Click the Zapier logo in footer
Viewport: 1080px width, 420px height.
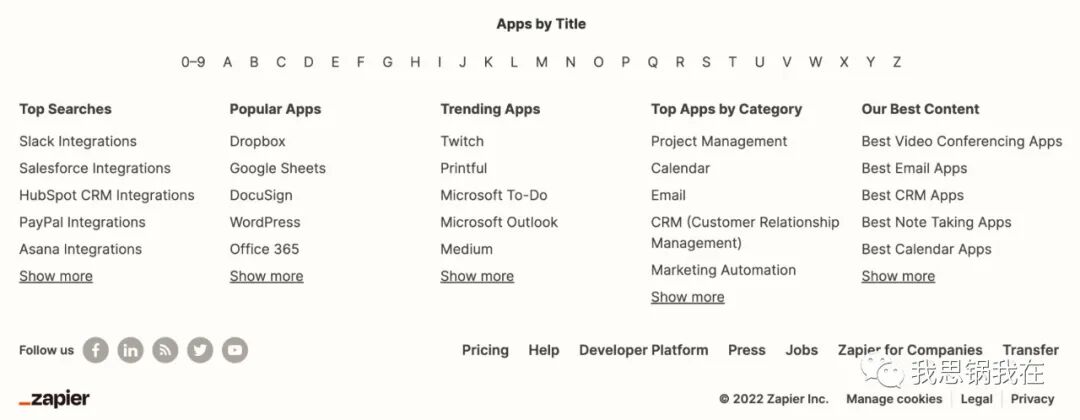click(x=54, y=399)
